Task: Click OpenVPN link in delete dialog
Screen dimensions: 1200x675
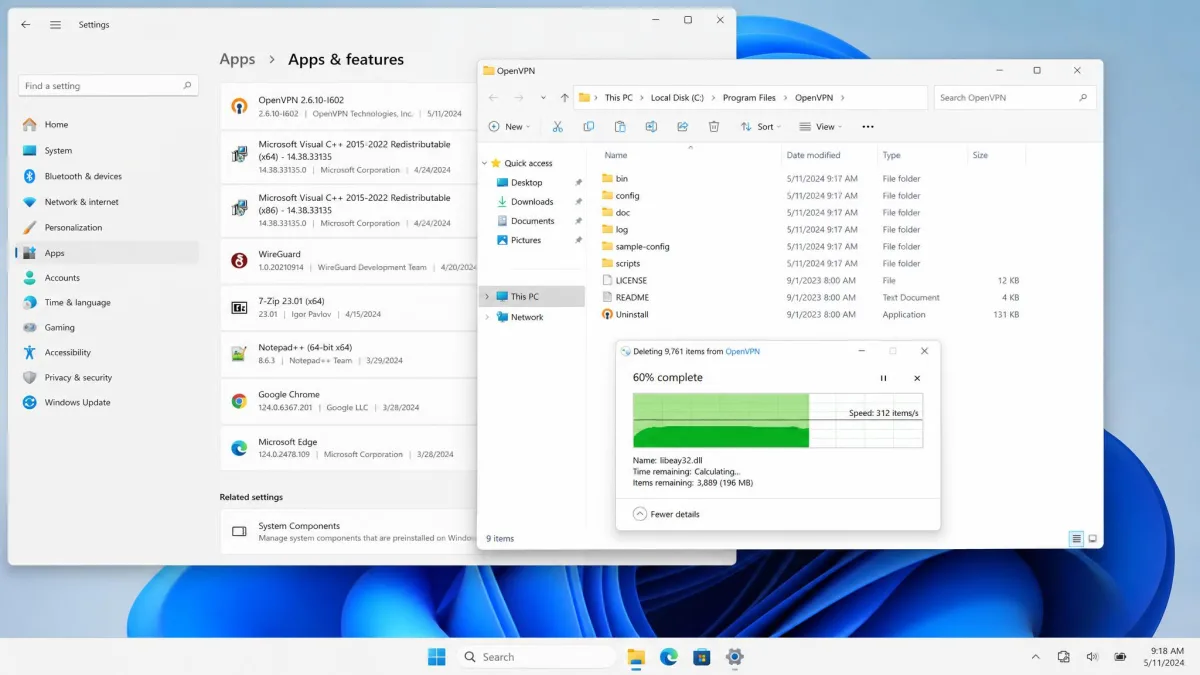Action: pos(742,351)
